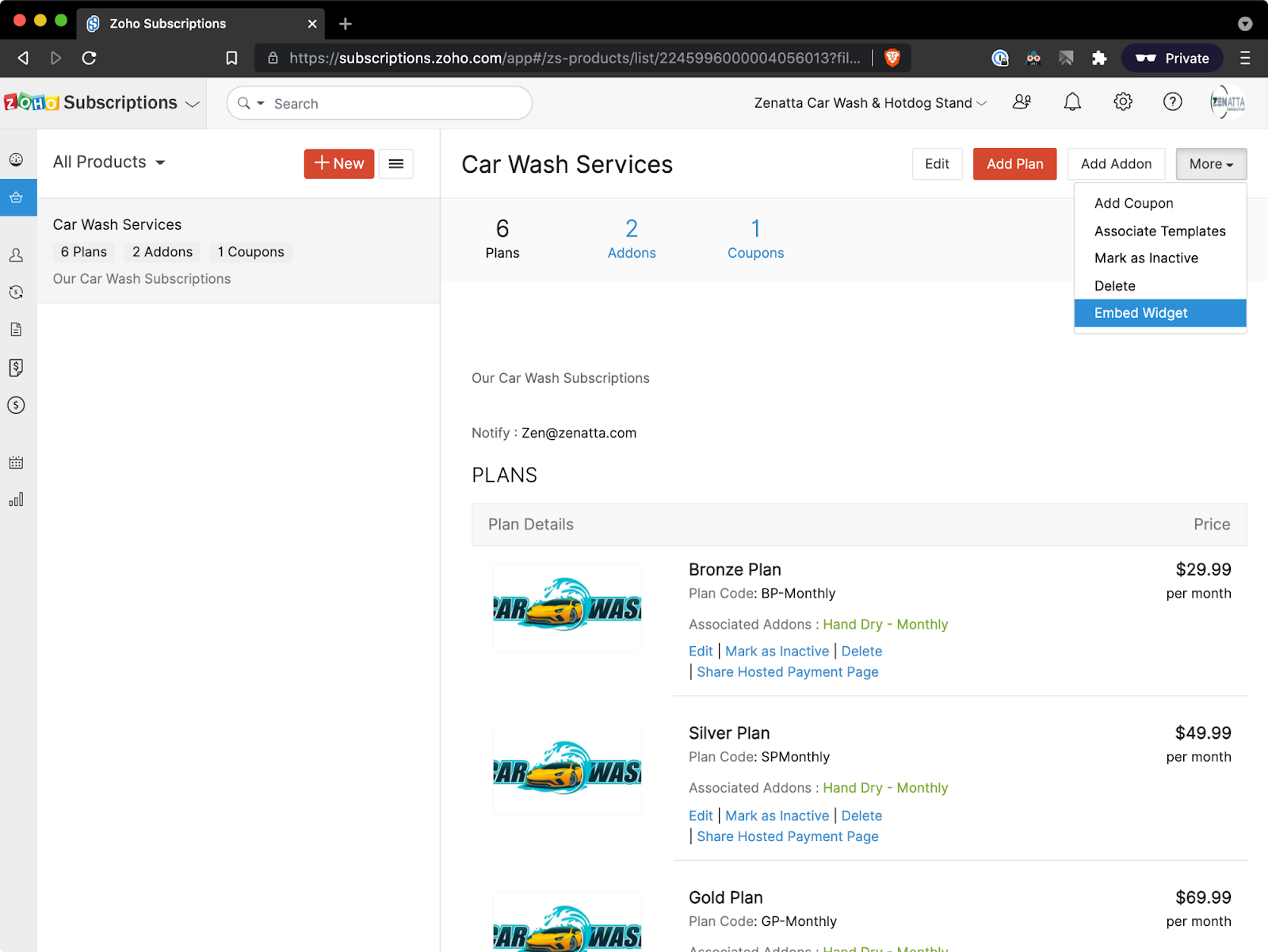Click the browser back arrow
Image resolution: width=1268 pixels, height=952 pixels.
23,58
